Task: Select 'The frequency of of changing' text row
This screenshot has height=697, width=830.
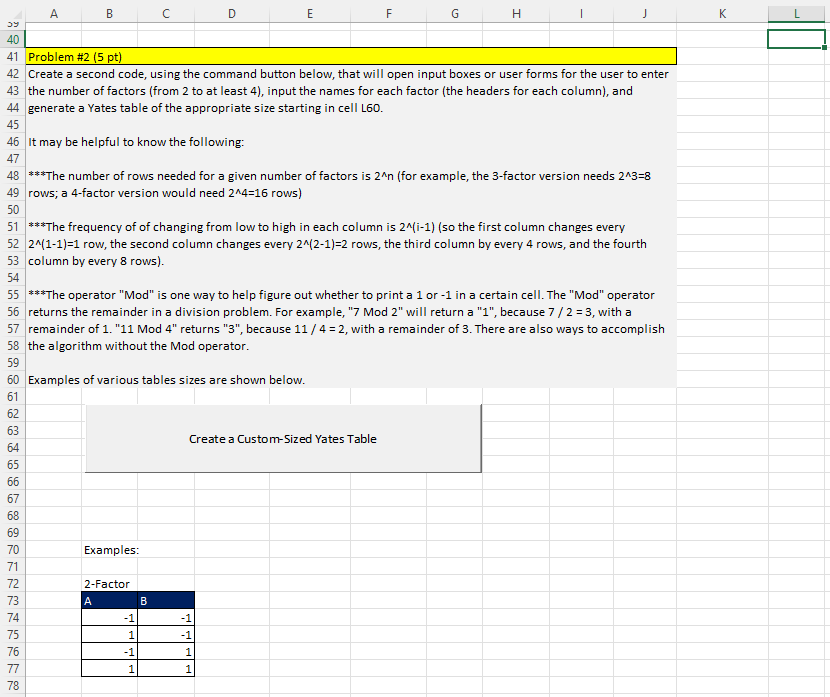Action: (351, 227)
